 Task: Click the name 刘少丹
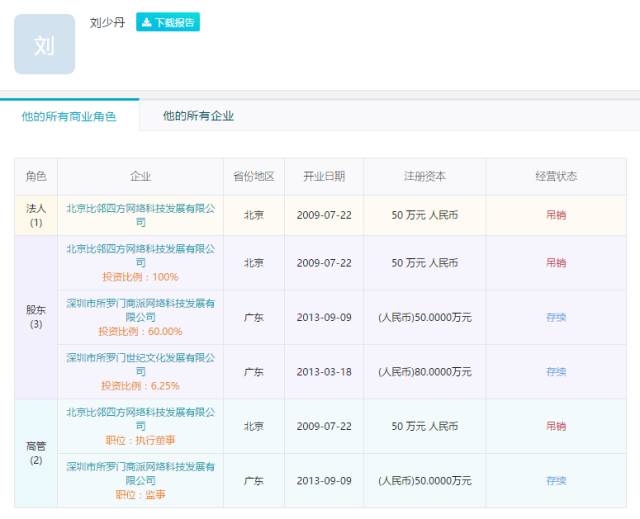[107, 22]
